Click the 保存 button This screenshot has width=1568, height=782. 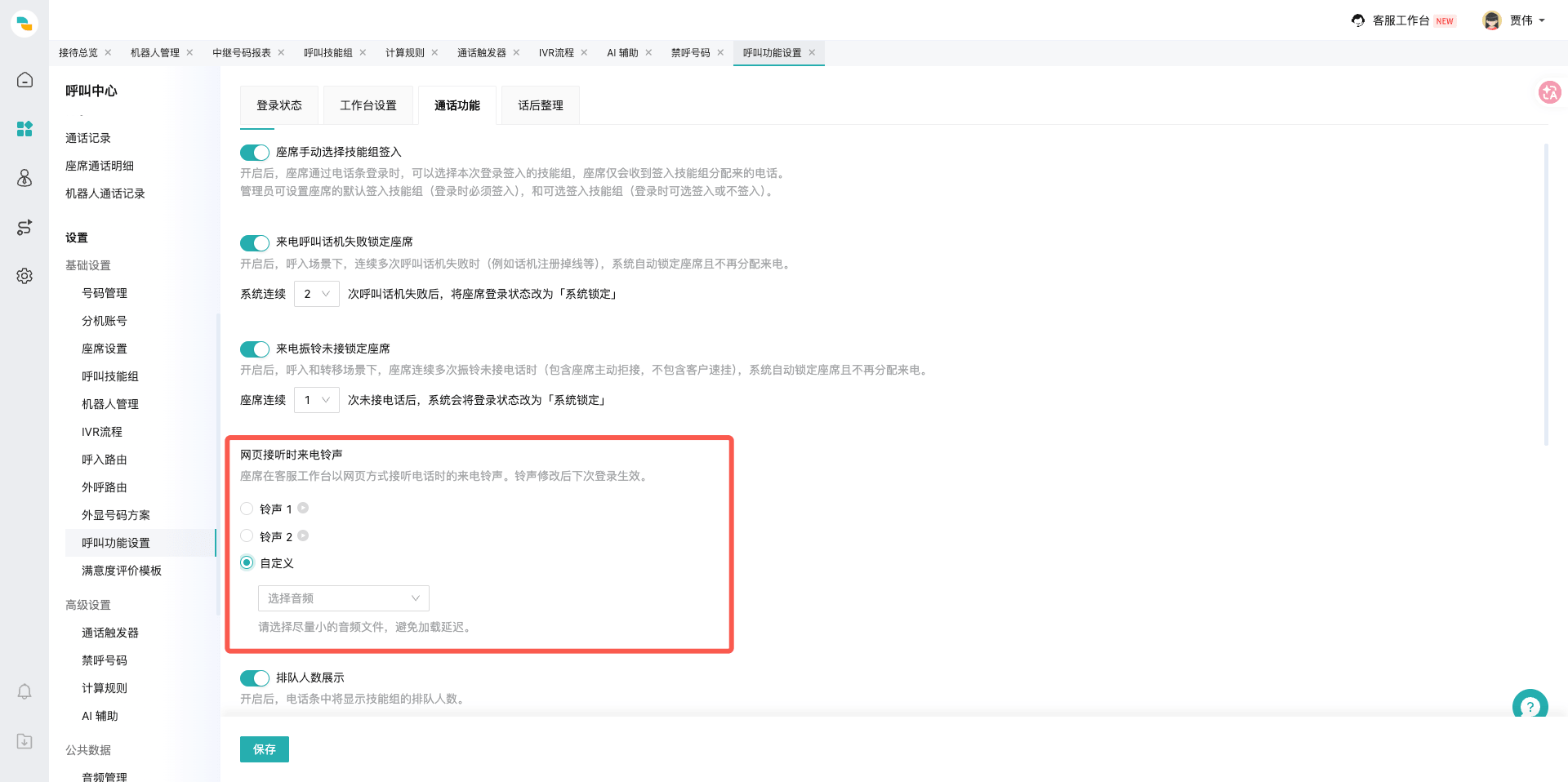[x=265, y=749]
